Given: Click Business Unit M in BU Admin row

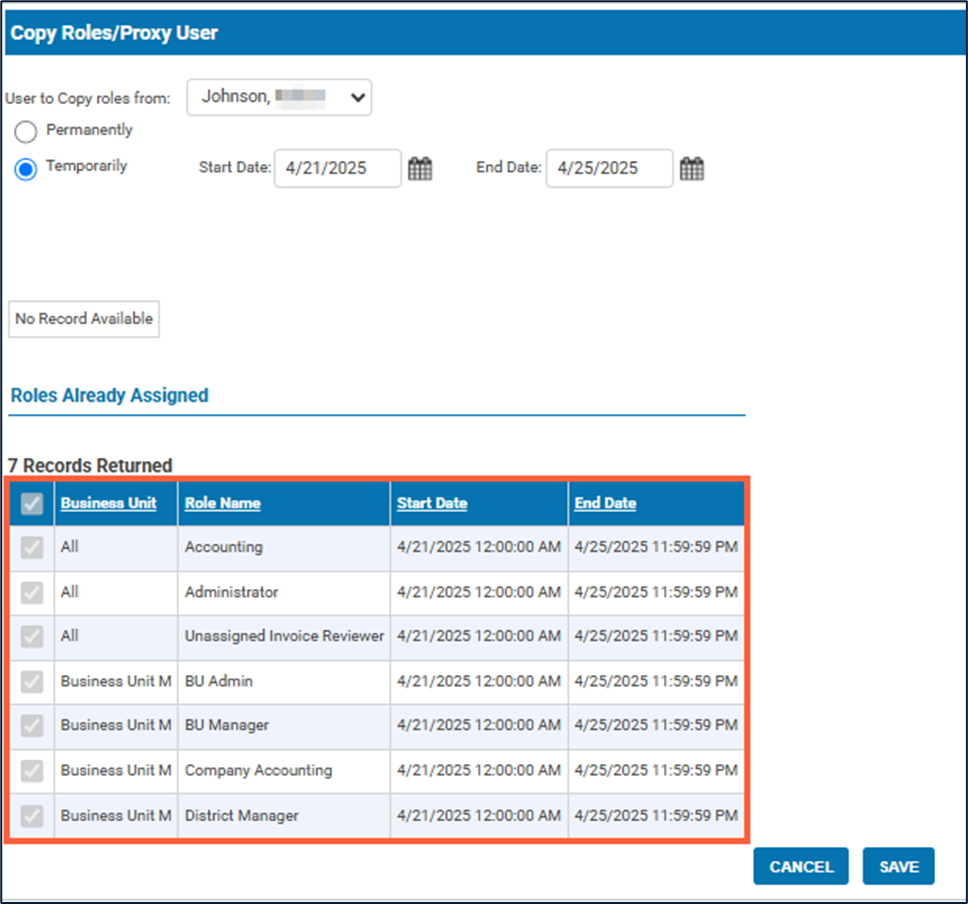Looking at the screenshot, I should 116,682.
